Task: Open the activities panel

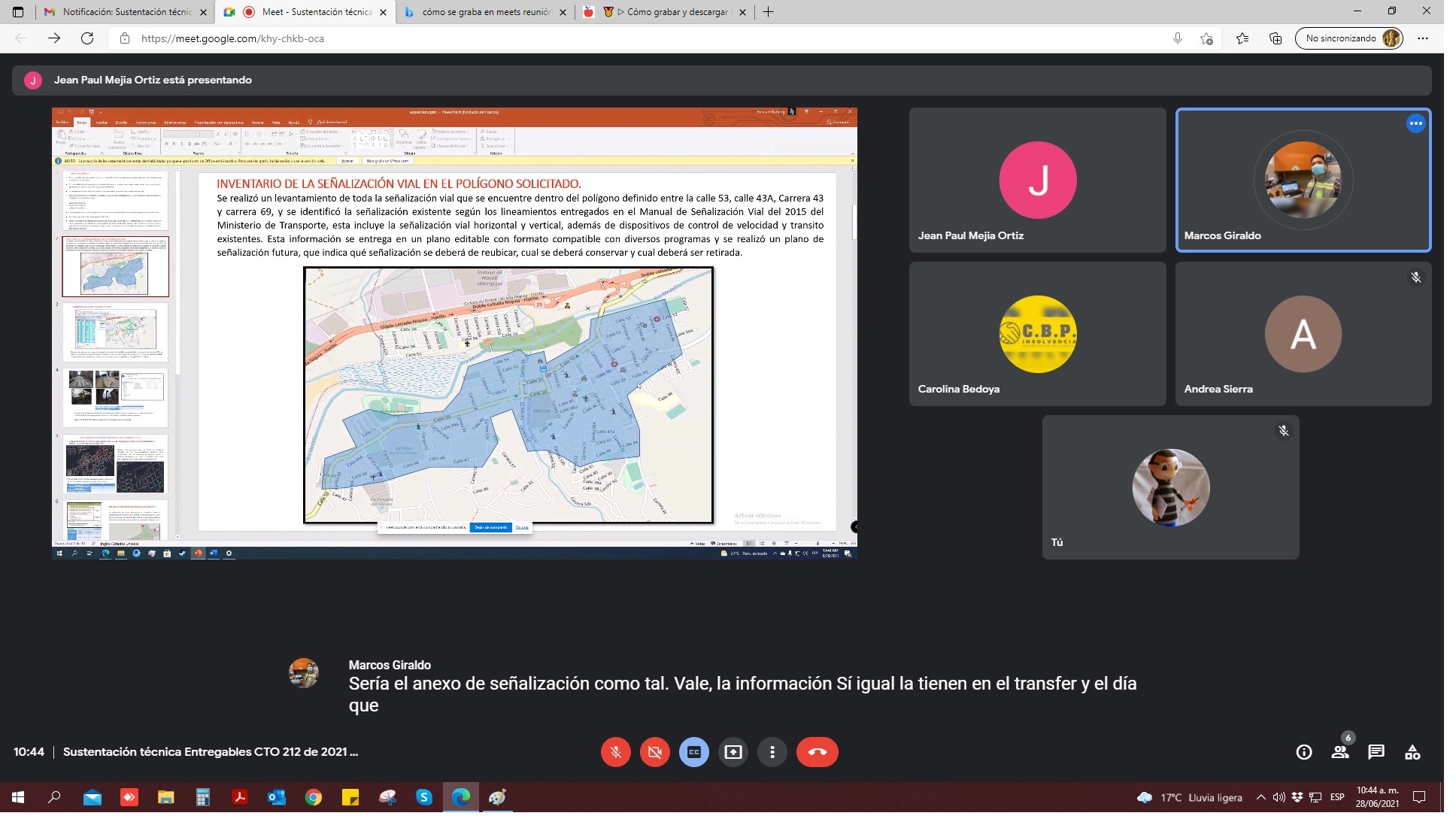Action: [x=1414, y=751]
